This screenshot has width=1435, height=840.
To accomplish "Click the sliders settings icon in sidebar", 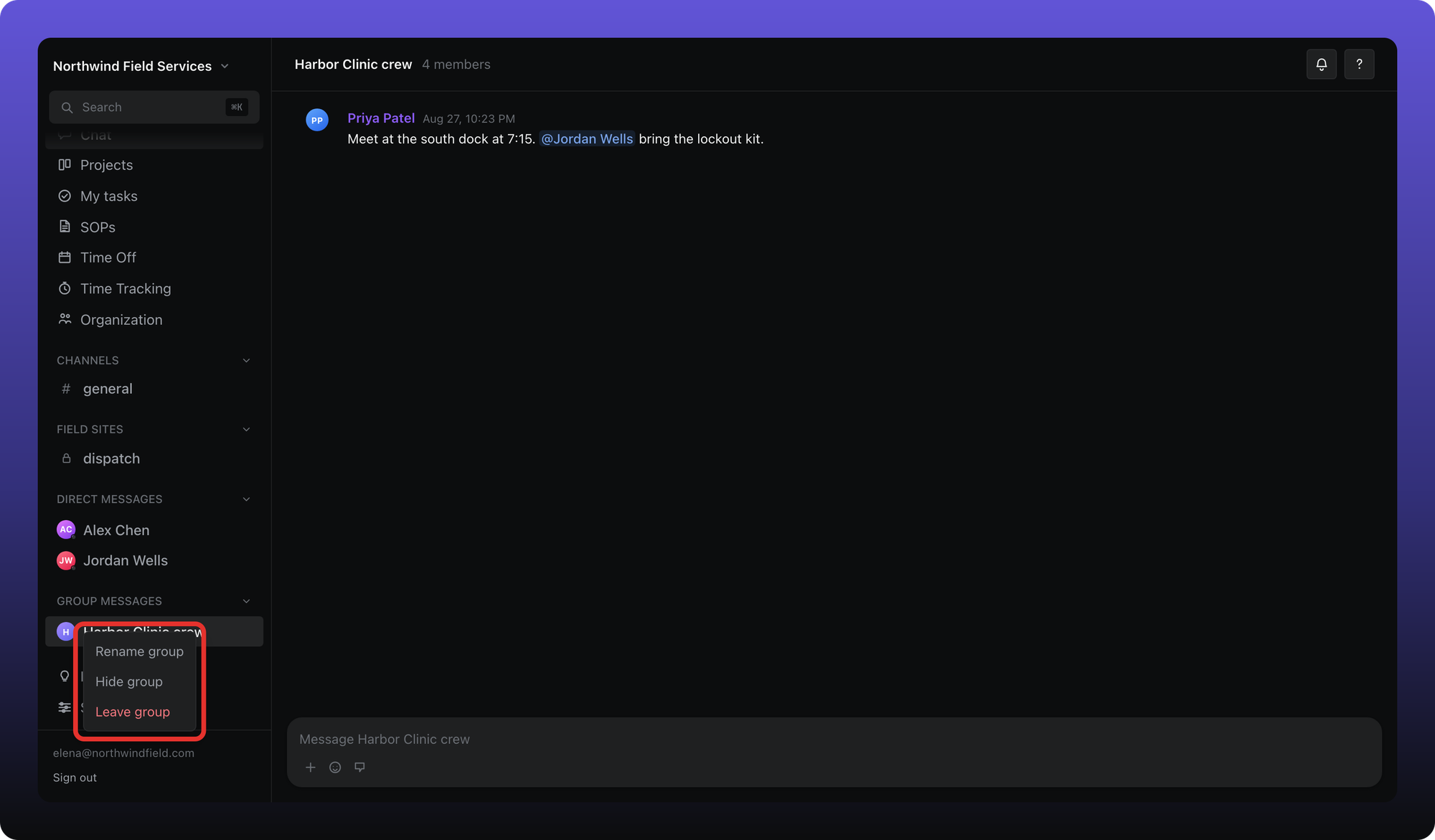I will pos(65,707).
